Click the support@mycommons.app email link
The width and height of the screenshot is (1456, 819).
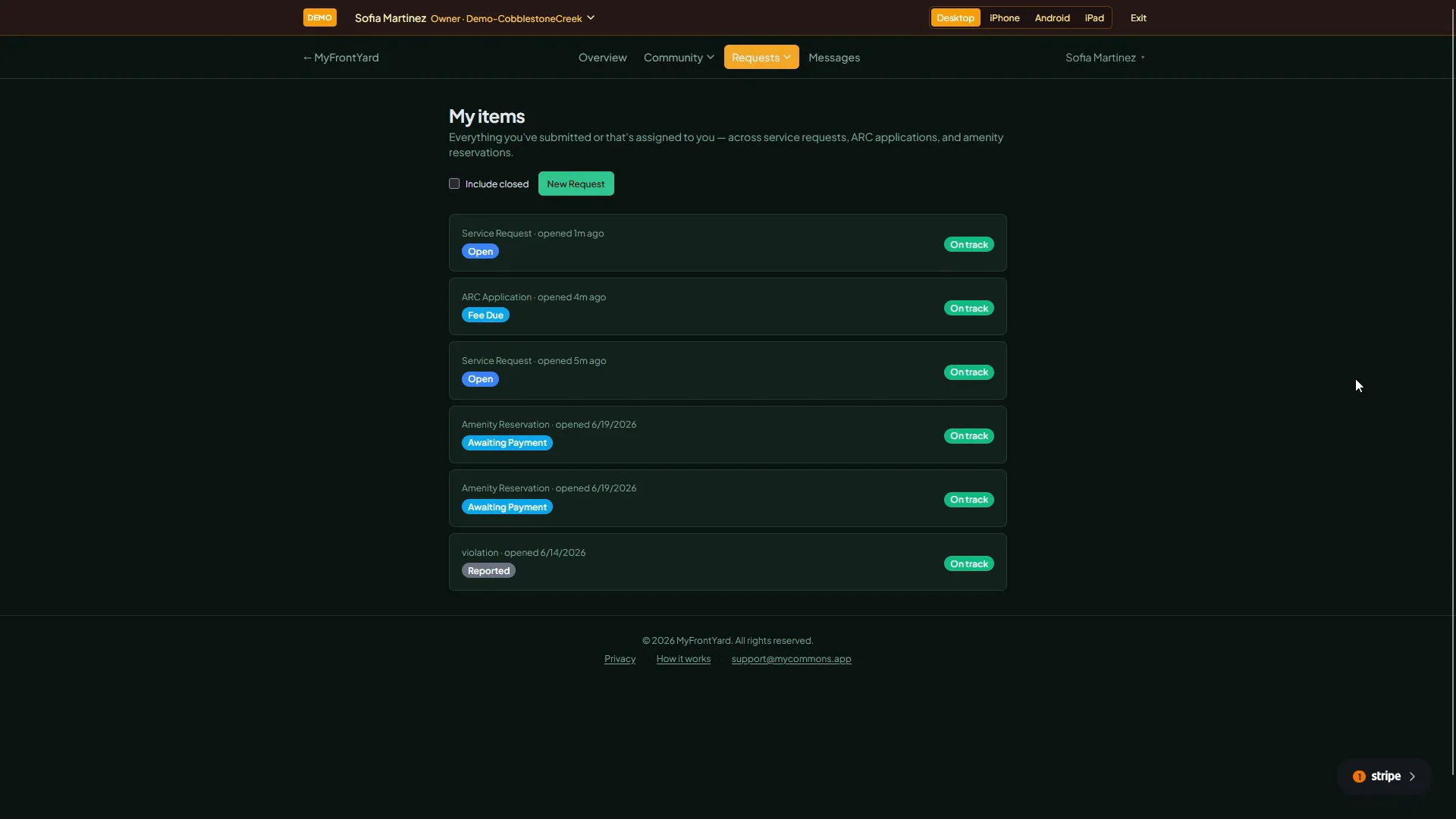pyautogui.click(x=791, y=659)
